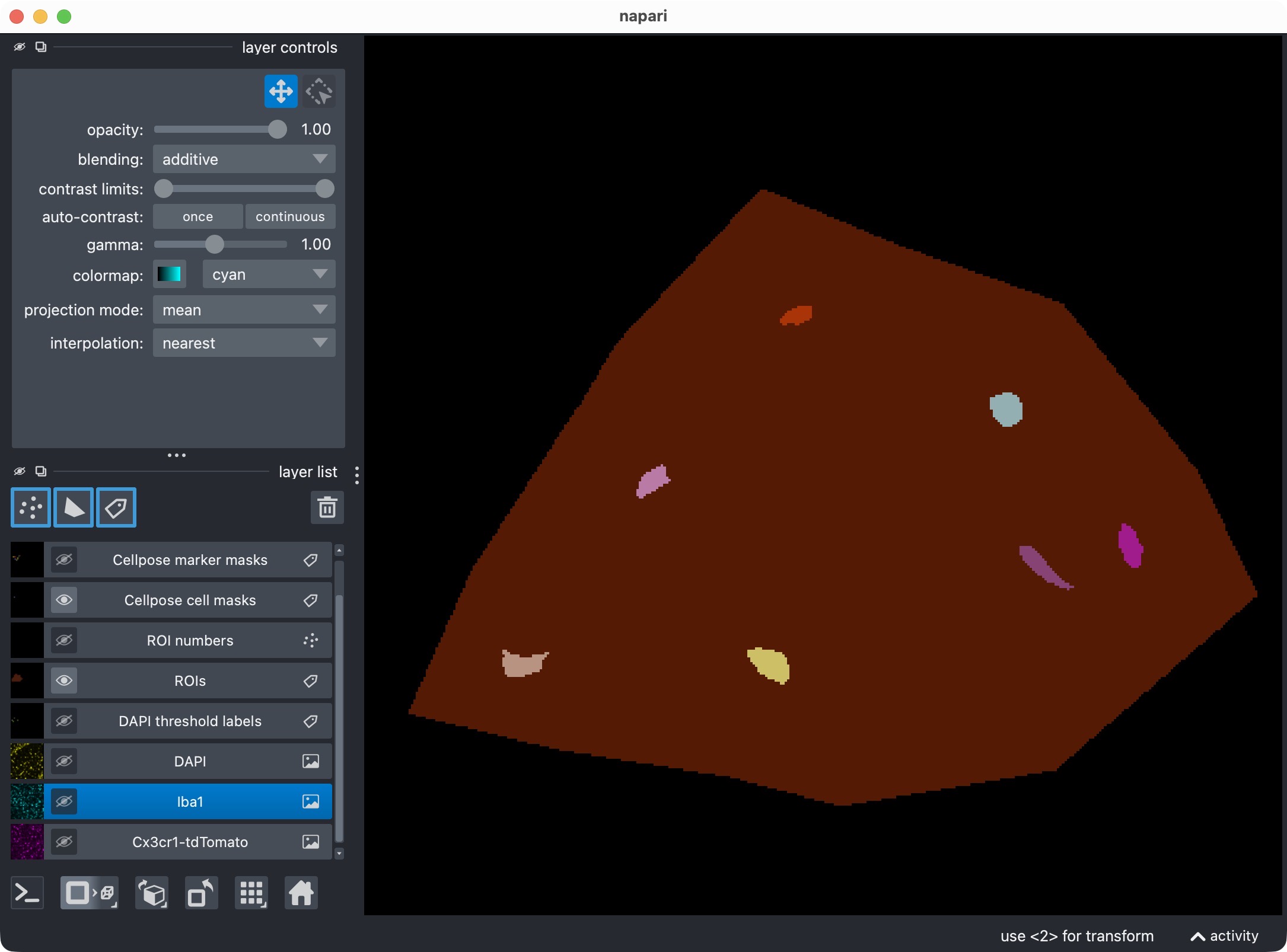Image resolution: width=1287 pixels, height=952 pixels.
Task: Click the layer list scrollbar down arrow
Action: click(339, 854)
